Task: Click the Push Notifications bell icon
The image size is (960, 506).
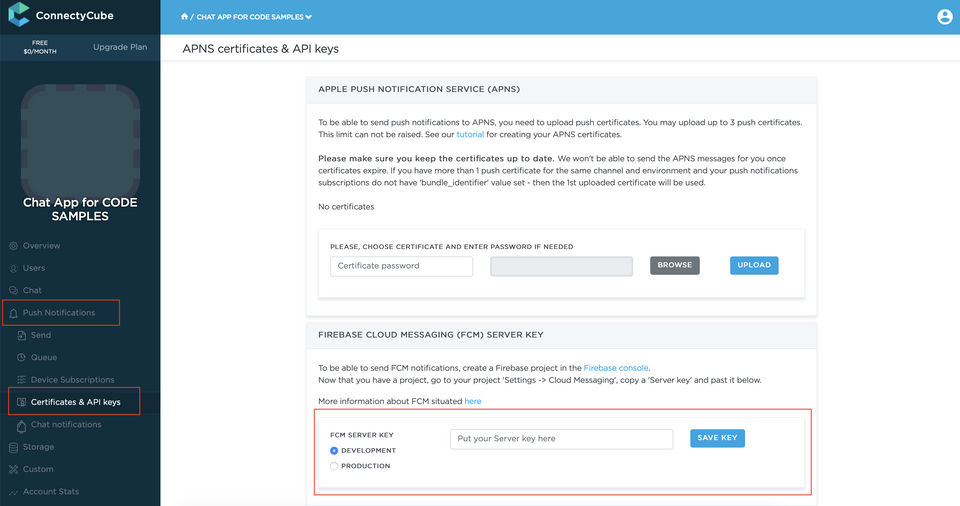Action: point(13,313)
